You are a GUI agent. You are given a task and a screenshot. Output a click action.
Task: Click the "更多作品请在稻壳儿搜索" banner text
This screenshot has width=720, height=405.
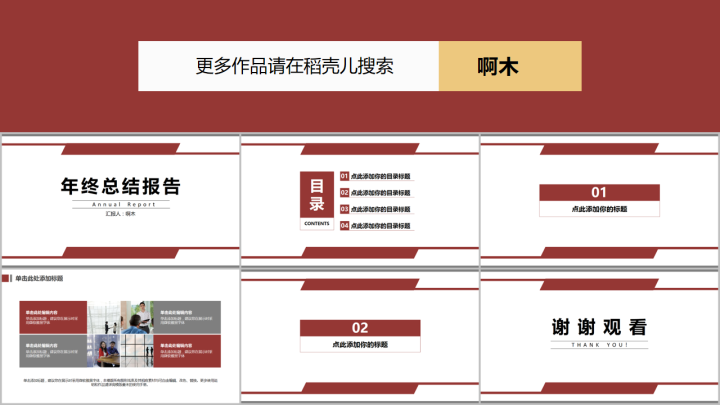click(x=295, y=67)
